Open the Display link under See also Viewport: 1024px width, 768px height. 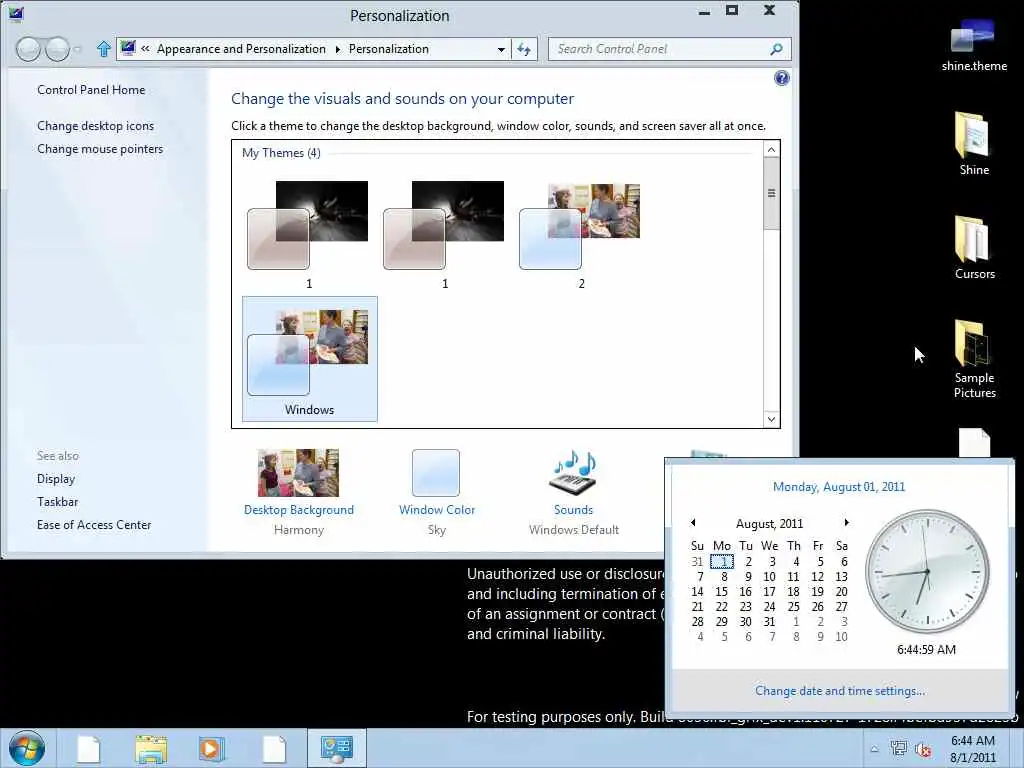[56, 479]
